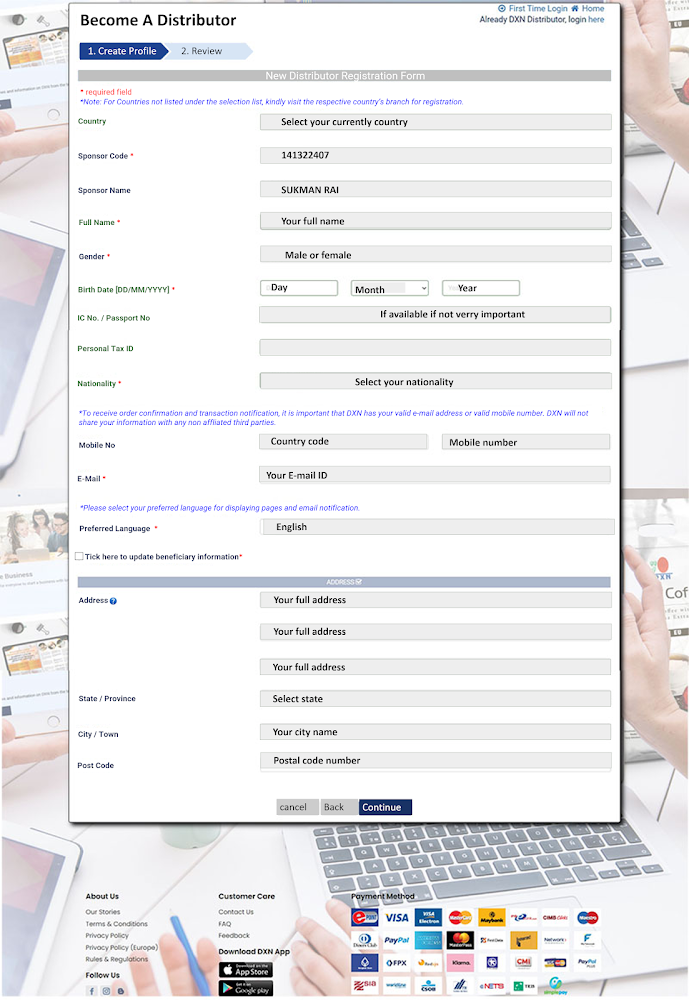Open the Gender dropdown

(x=436, y=254)
